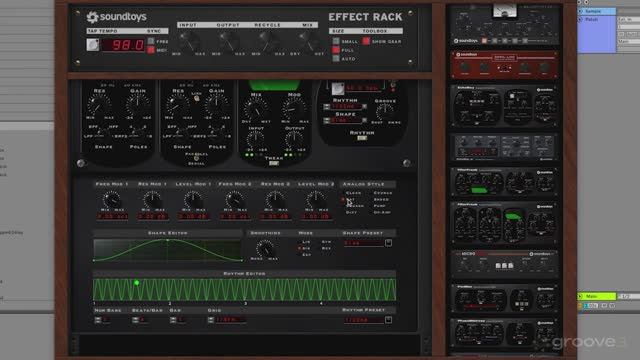640x360 pixels.
Task: Click the Bar stepper
Action: [173, 320]
